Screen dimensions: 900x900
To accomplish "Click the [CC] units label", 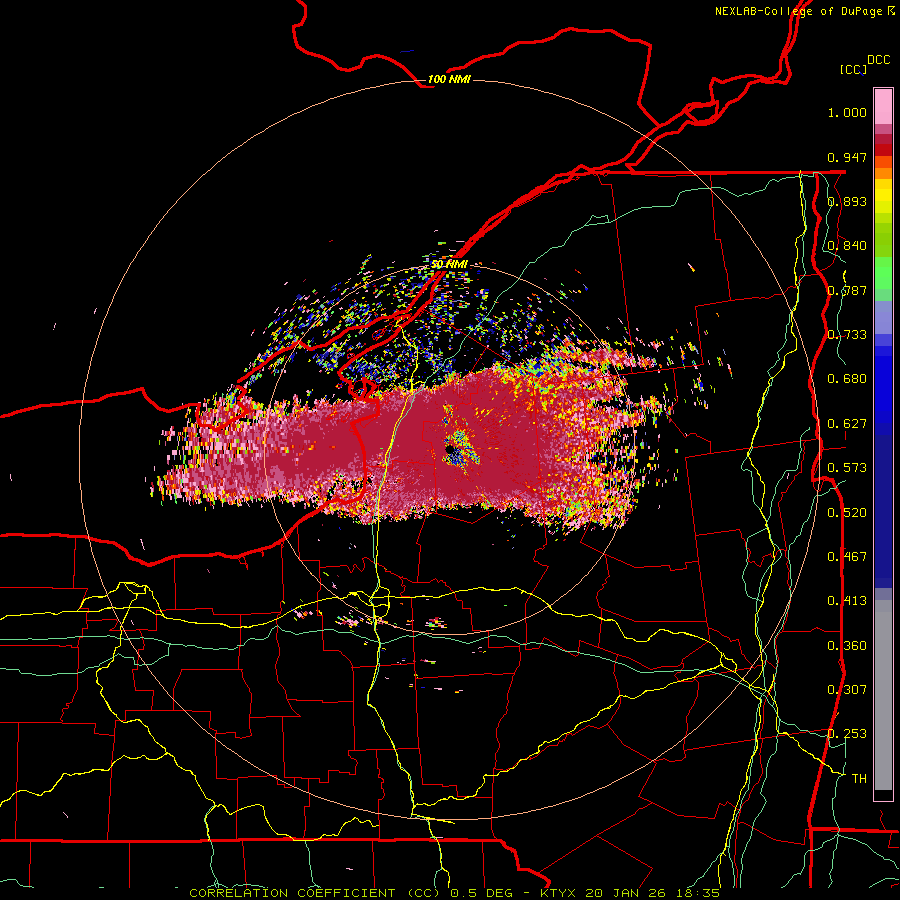I will pyautogui.click(x=853, y=69).
